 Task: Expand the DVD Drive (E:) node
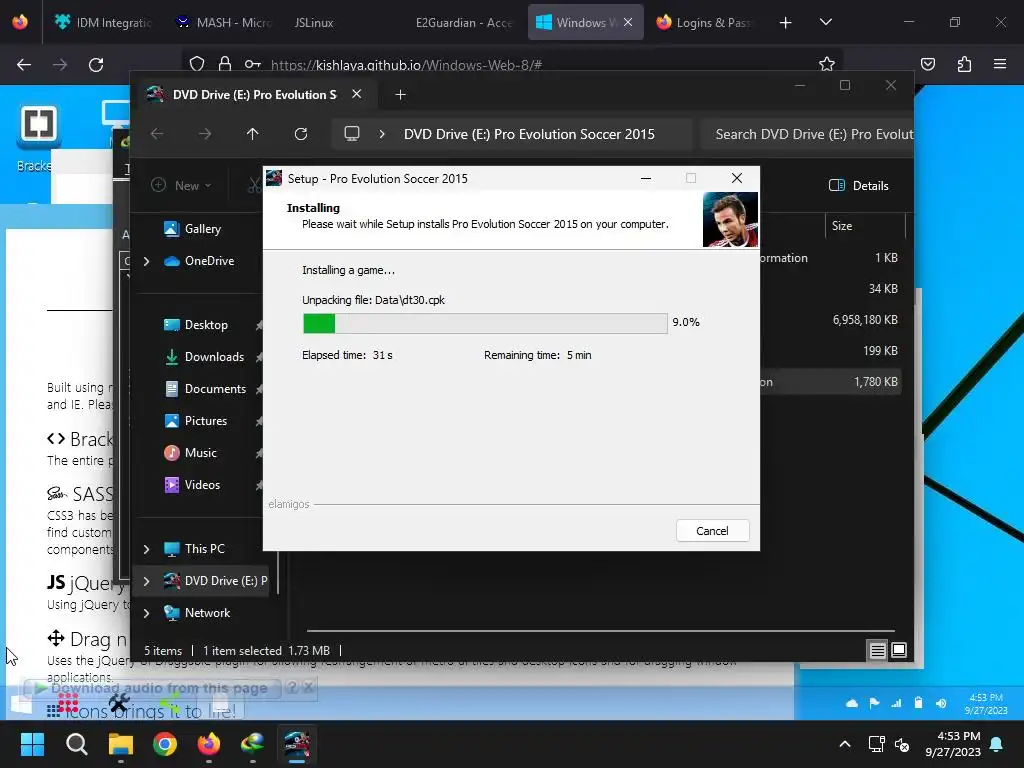[146, 581]
